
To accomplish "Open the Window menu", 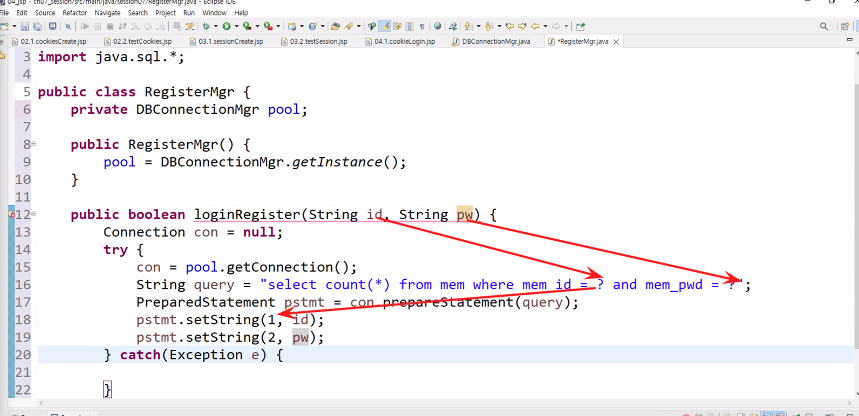I will [214, 12].
